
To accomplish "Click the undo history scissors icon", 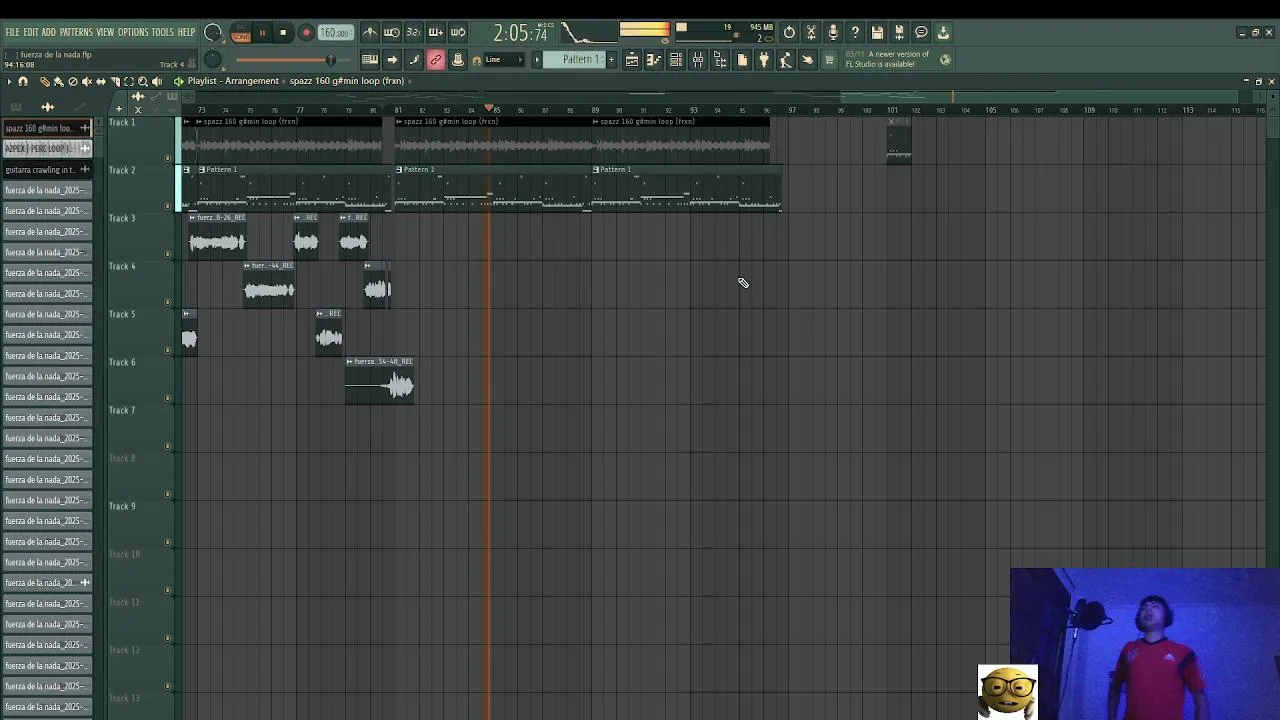I will pyautogui.click(x=811, y=32).
